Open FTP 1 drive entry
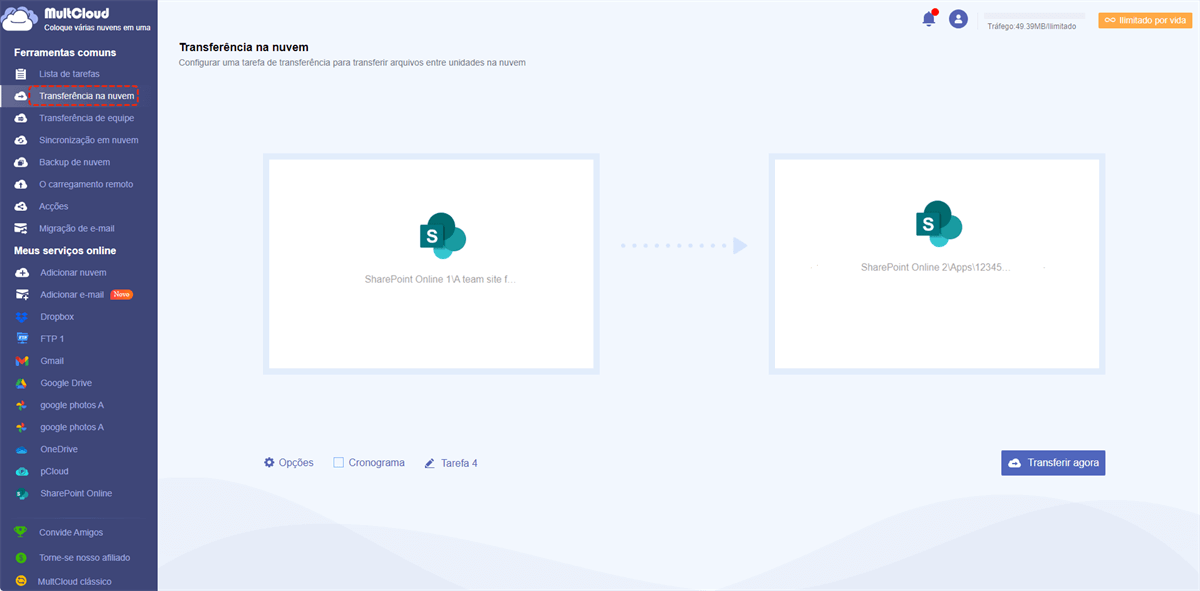 tap(52, 339)
